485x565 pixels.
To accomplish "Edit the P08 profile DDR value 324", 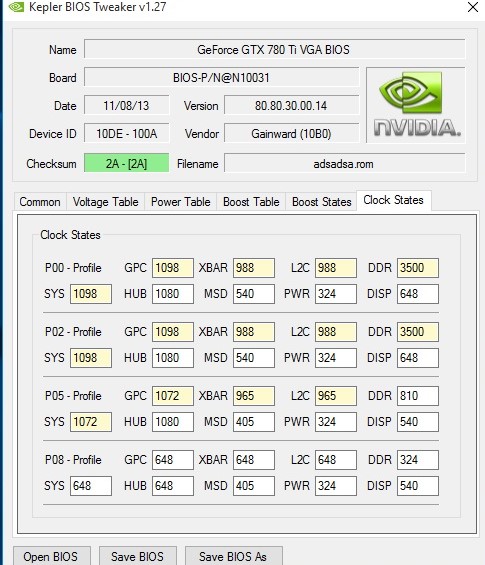I will click(x=418, y=460).
